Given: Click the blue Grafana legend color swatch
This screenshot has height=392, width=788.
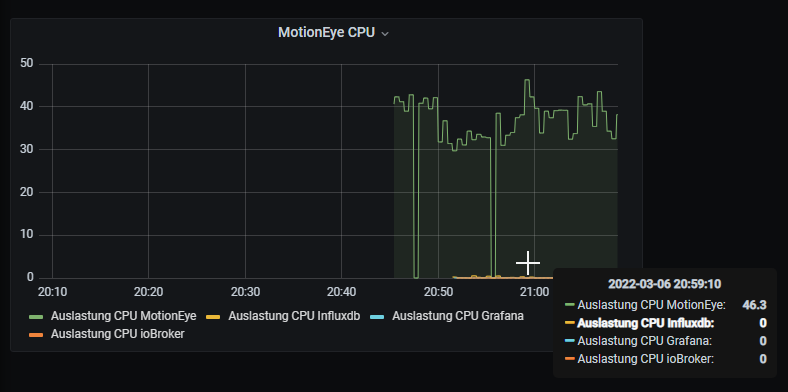Looking at the screenshot, I should pos(377,317).
